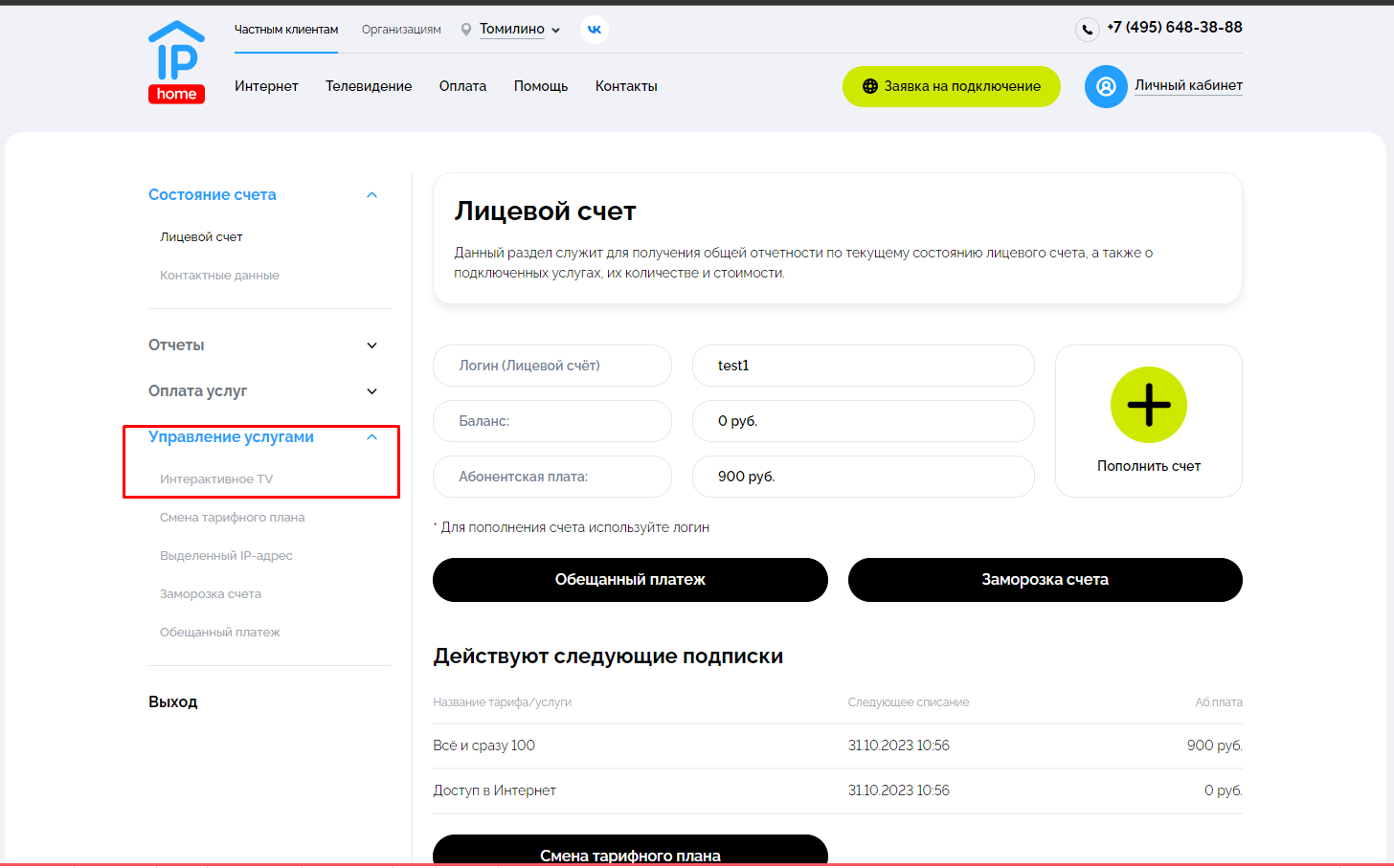Viewport: 1394px width, 868px height.
Task: Collapse the Состояние счета section
Action: point(371,195)
